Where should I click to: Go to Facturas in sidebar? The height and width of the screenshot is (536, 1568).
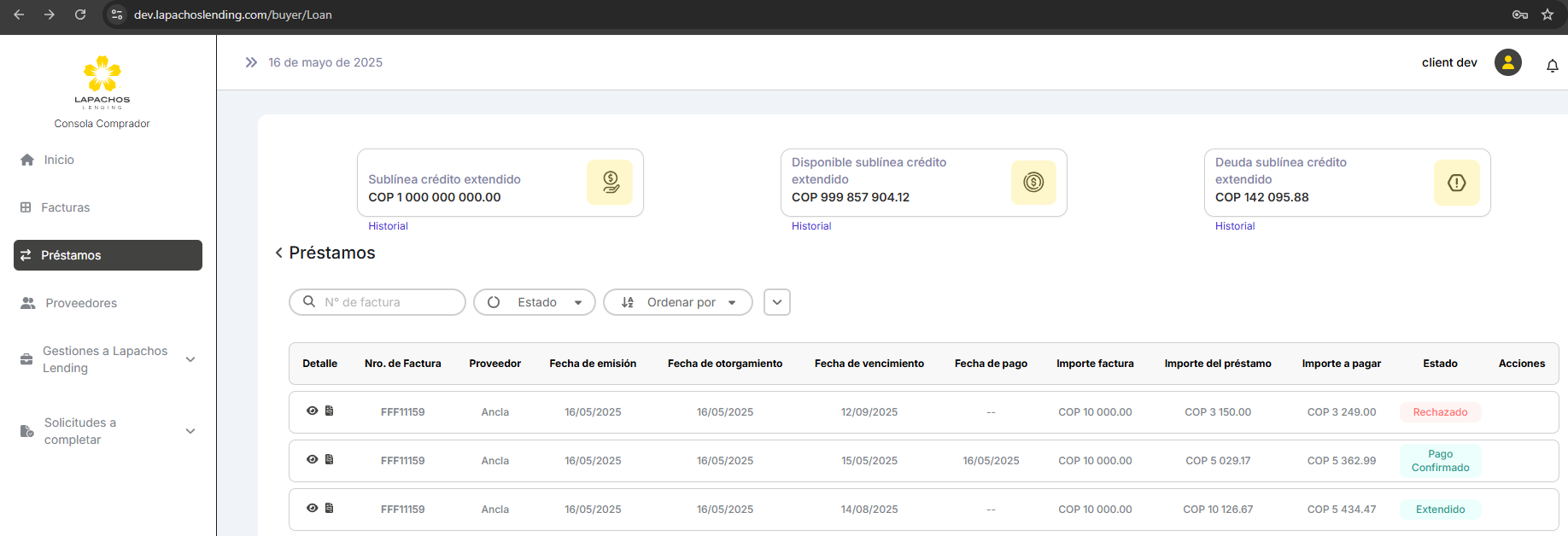[65, 207]
